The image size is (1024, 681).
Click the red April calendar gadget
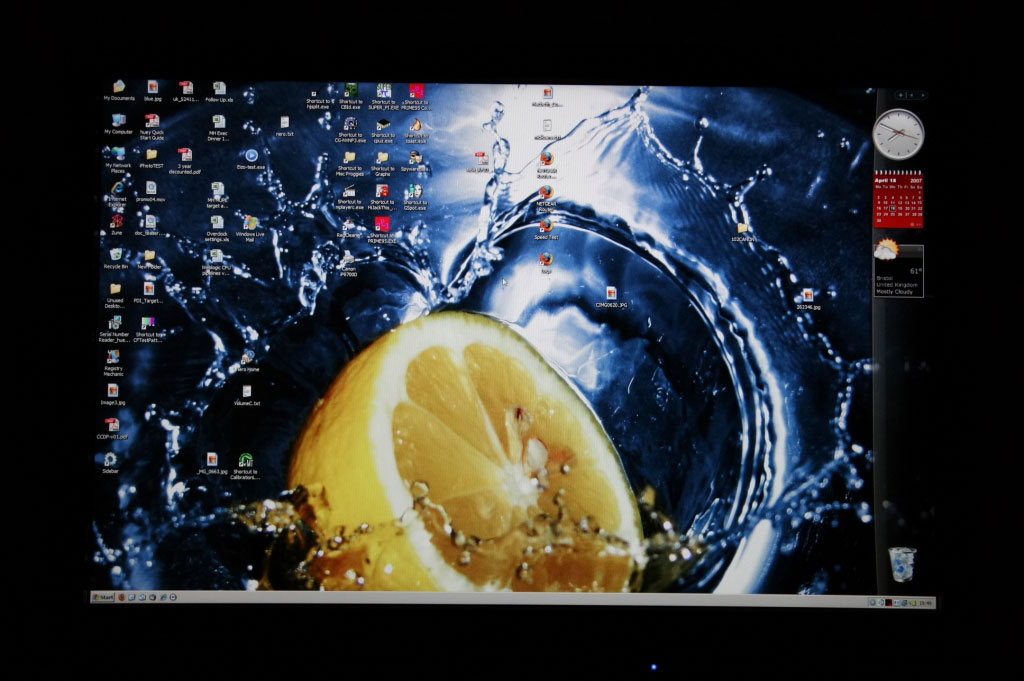898,200
